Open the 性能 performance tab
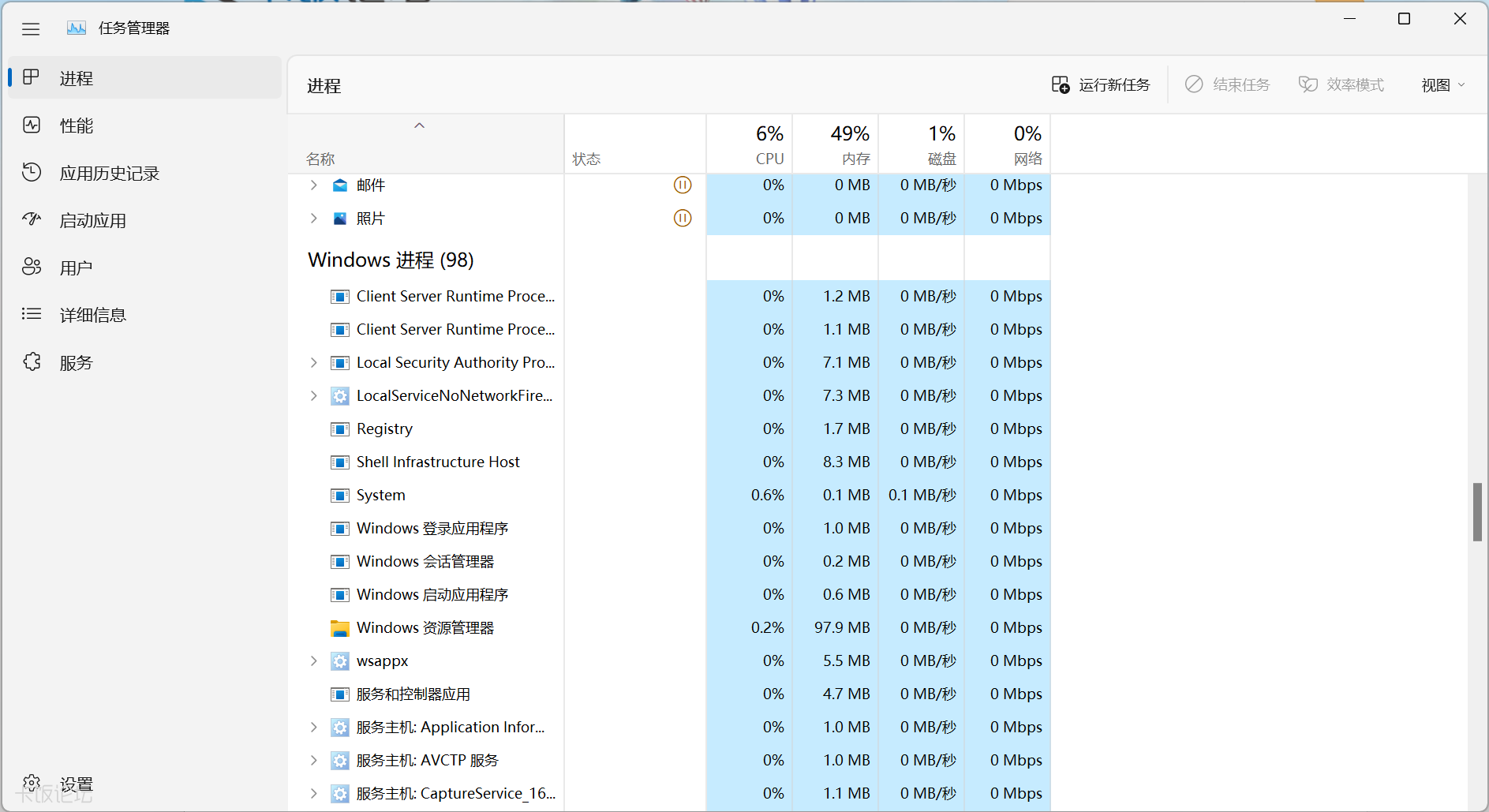Viewport: 1489px width, 812px height. tap(145, 125)
